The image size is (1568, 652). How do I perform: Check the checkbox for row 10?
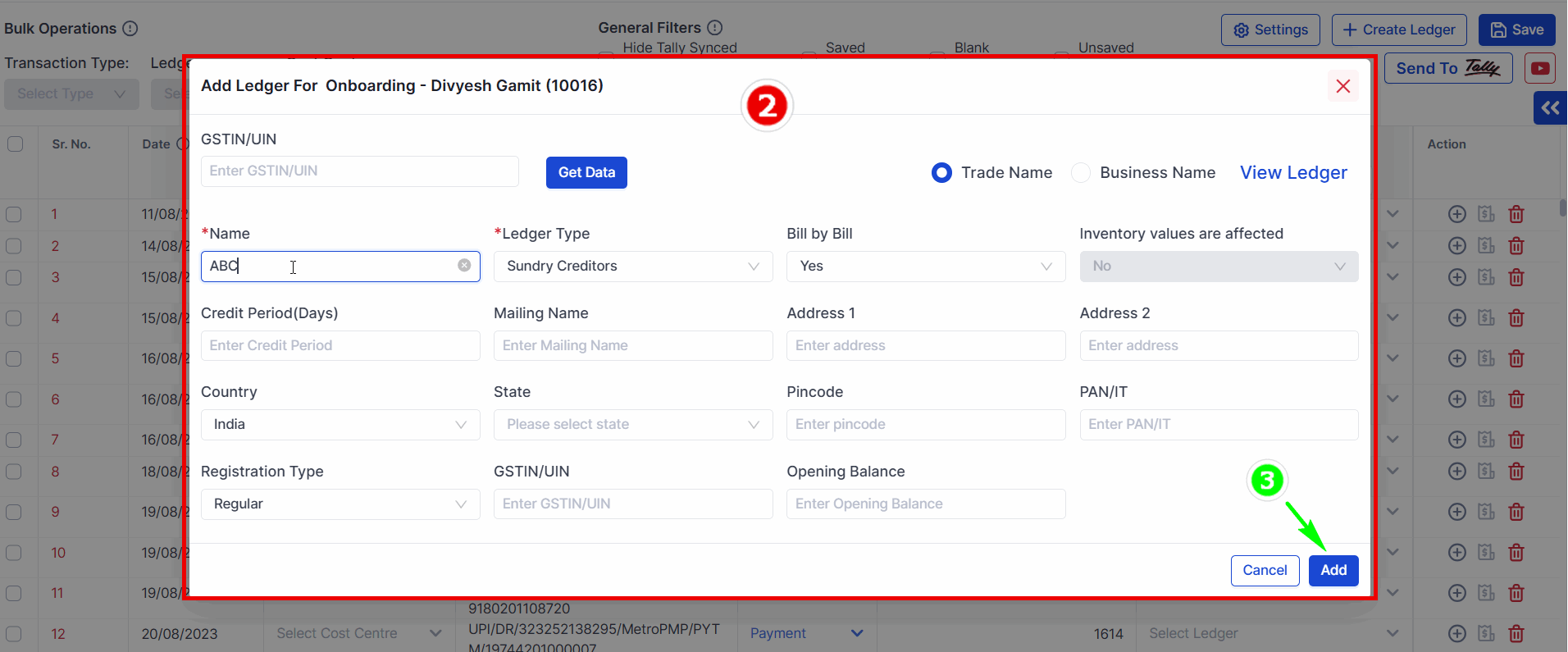[14, 552]
